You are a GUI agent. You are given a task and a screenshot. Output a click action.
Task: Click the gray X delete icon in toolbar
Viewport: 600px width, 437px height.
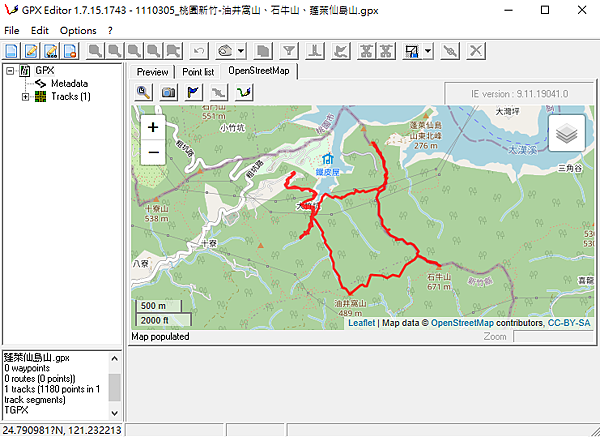click(x=476, y=51)
